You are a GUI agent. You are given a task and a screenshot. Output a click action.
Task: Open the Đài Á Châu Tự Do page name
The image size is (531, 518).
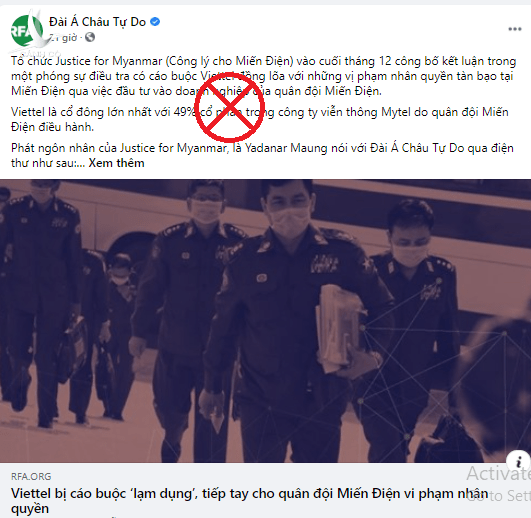tap(98, 22)
